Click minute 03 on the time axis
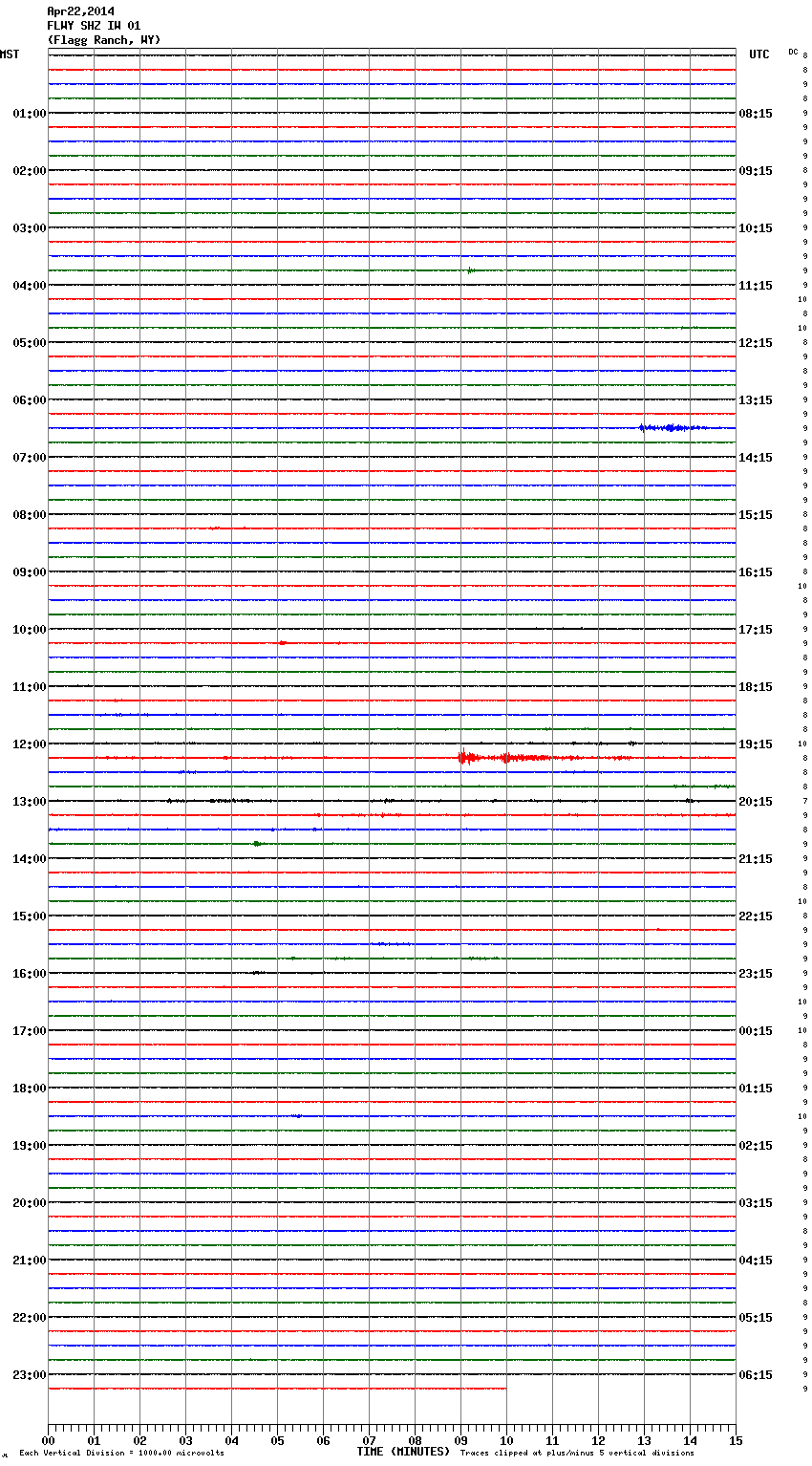Image resolution: width=812 pixels, height=1466 pixels. point(185,1440)
